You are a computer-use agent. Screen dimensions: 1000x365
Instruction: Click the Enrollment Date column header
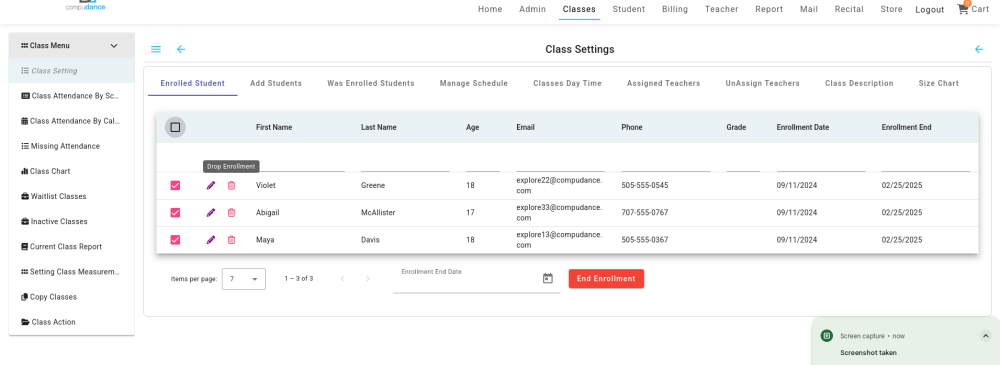click(803, 128)
